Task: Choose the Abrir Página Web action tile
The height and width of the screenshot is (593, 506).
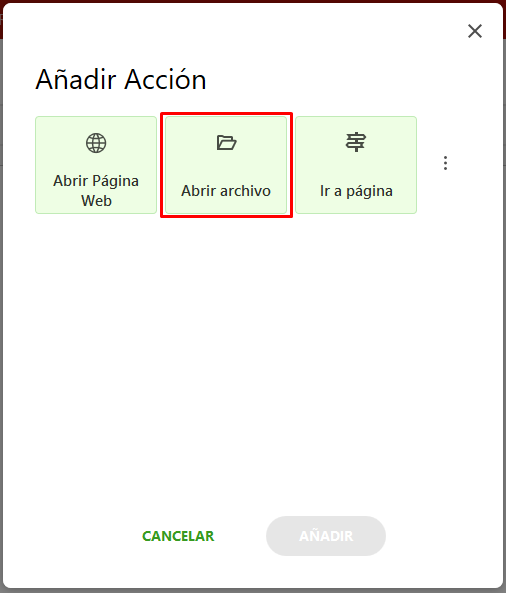Action: [96, 165]
